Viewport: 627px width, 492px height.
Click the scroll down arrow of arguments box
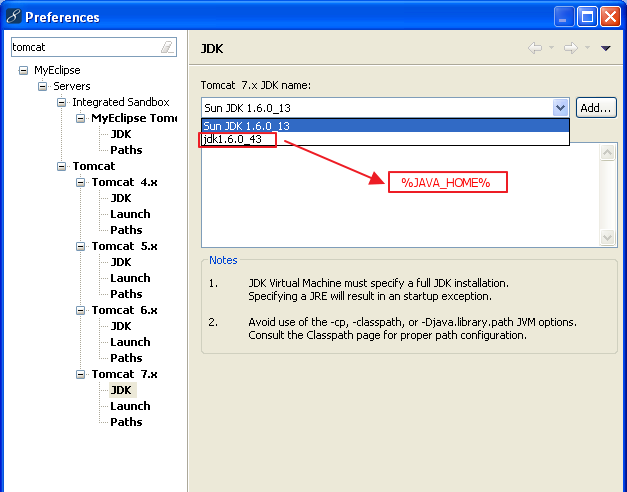[x=607, y=238]
